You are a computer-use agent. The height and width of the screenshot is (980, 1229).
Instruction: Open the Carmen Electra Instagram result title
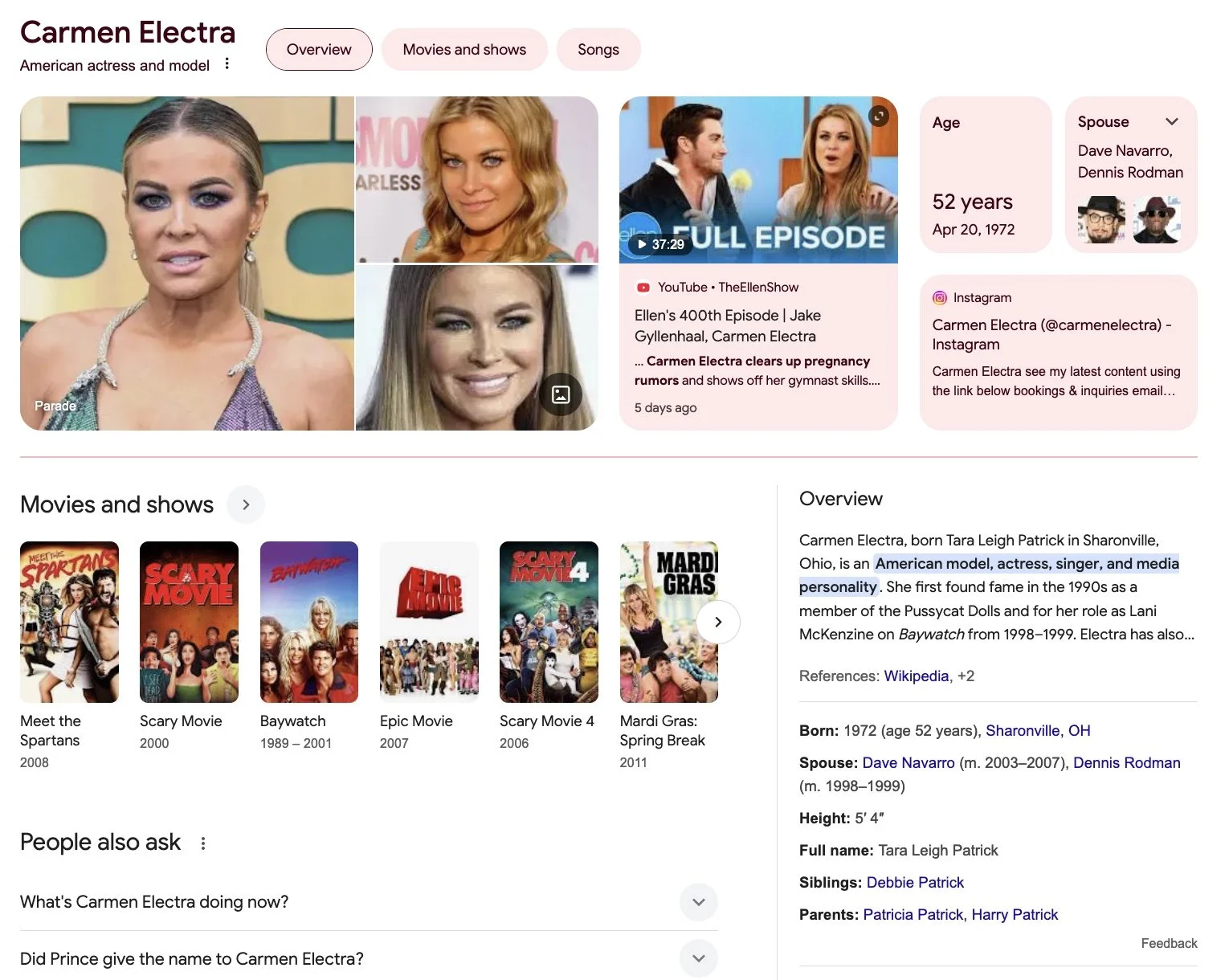[1051, 335]
